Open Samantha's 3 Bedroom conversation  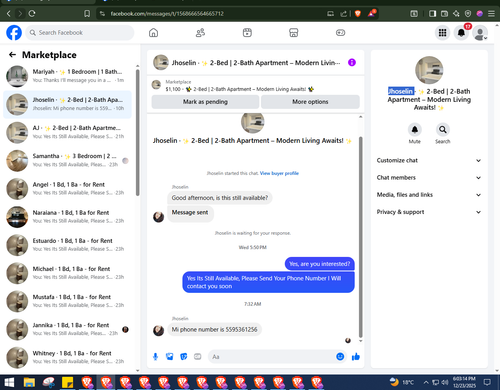pyautogui.click(x=67, y=160)
